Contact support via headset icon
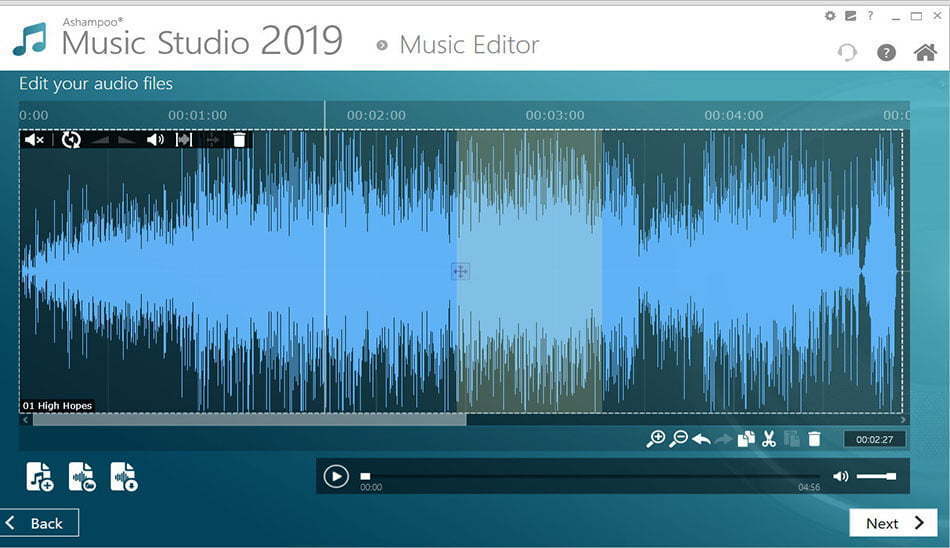 pyautogui.click(x=847, y=53)
